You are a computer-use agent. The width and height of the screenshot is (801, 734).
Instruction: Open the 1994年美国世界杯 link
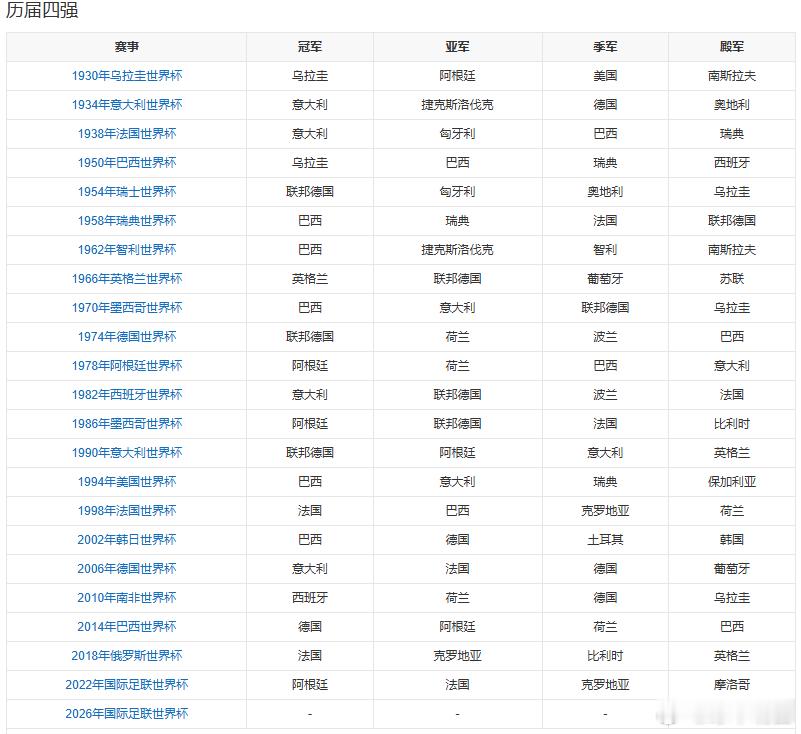coord(127,482)
